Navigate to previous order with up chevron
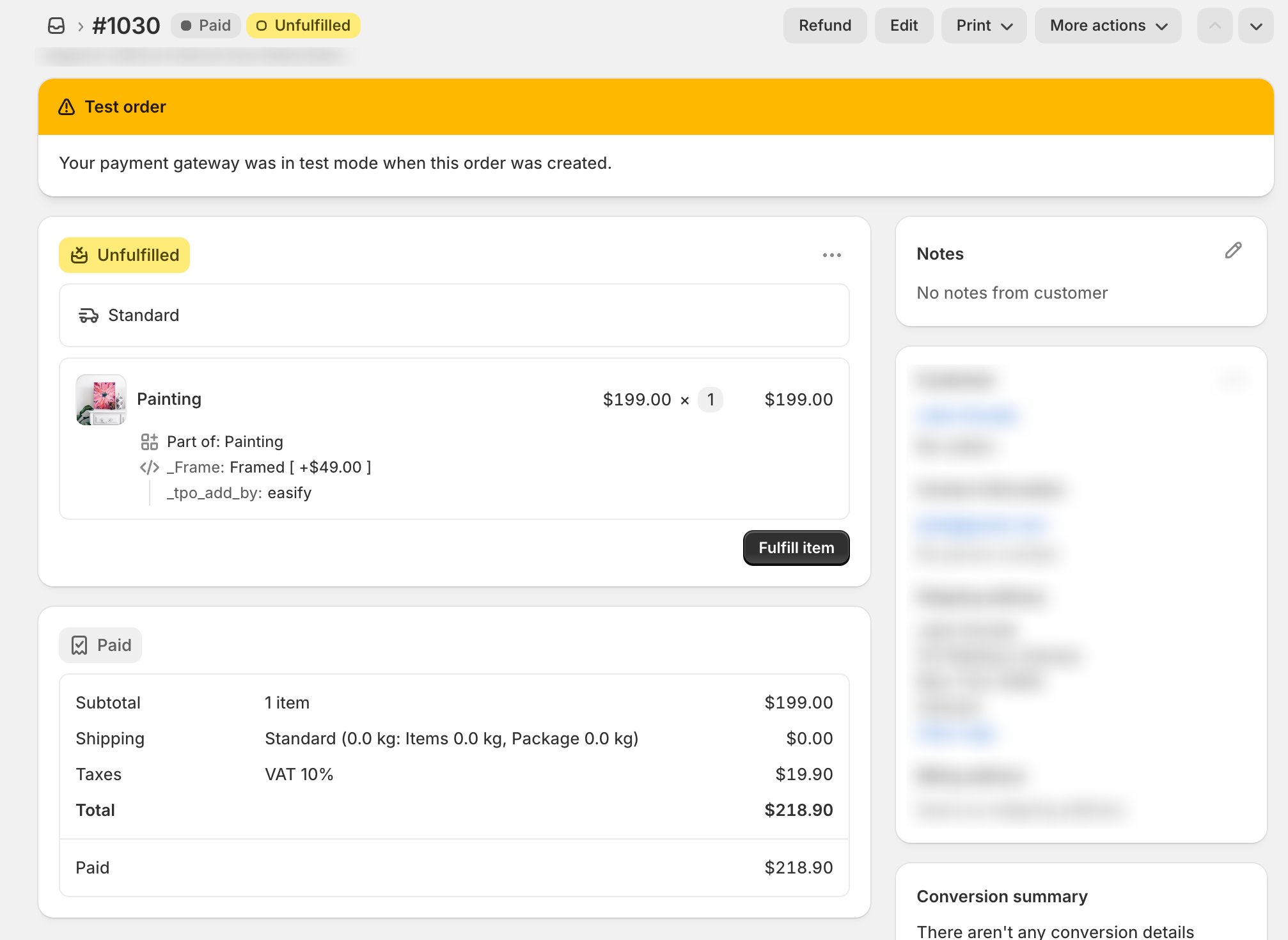The height and width of the screenshot is (940, 1288). pyautogui.click(x=1214, y=25)
